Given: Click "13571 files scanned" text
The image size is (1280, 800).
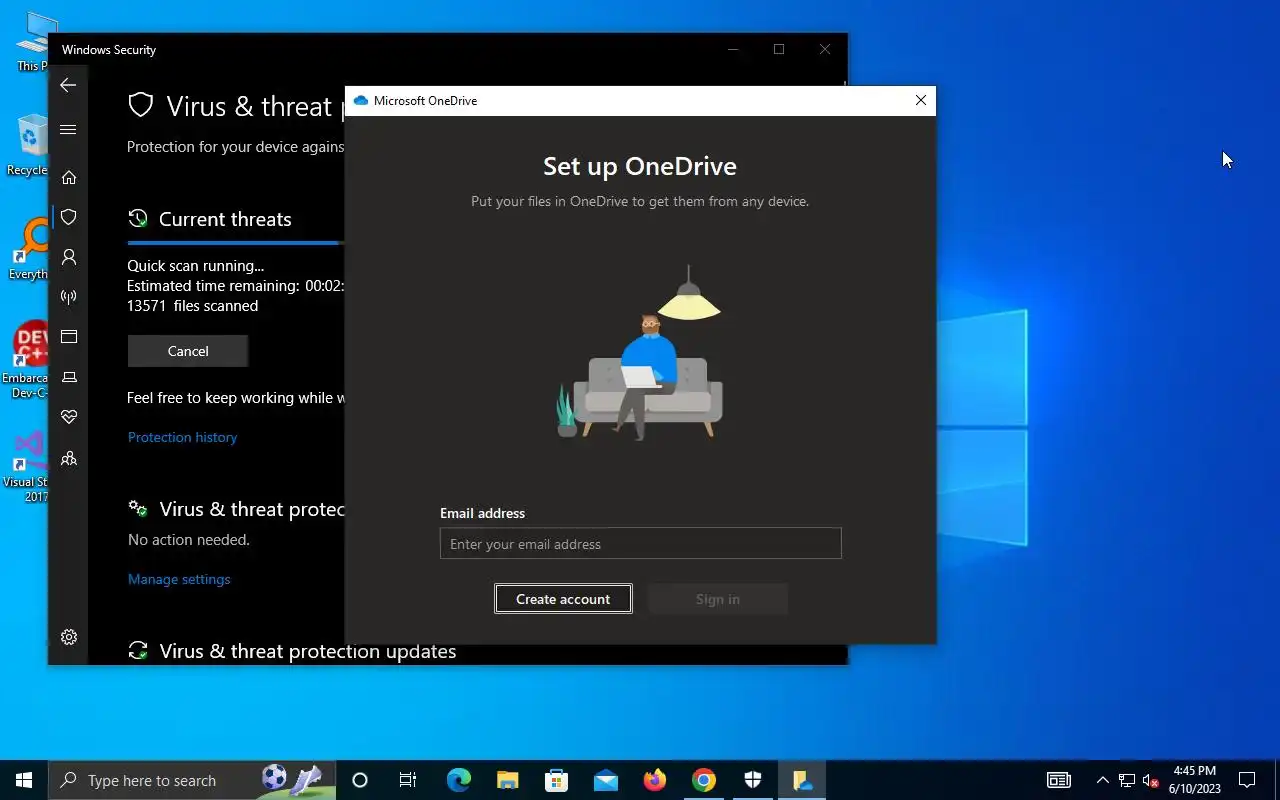Looking at the screenshot, I should 192,306.
